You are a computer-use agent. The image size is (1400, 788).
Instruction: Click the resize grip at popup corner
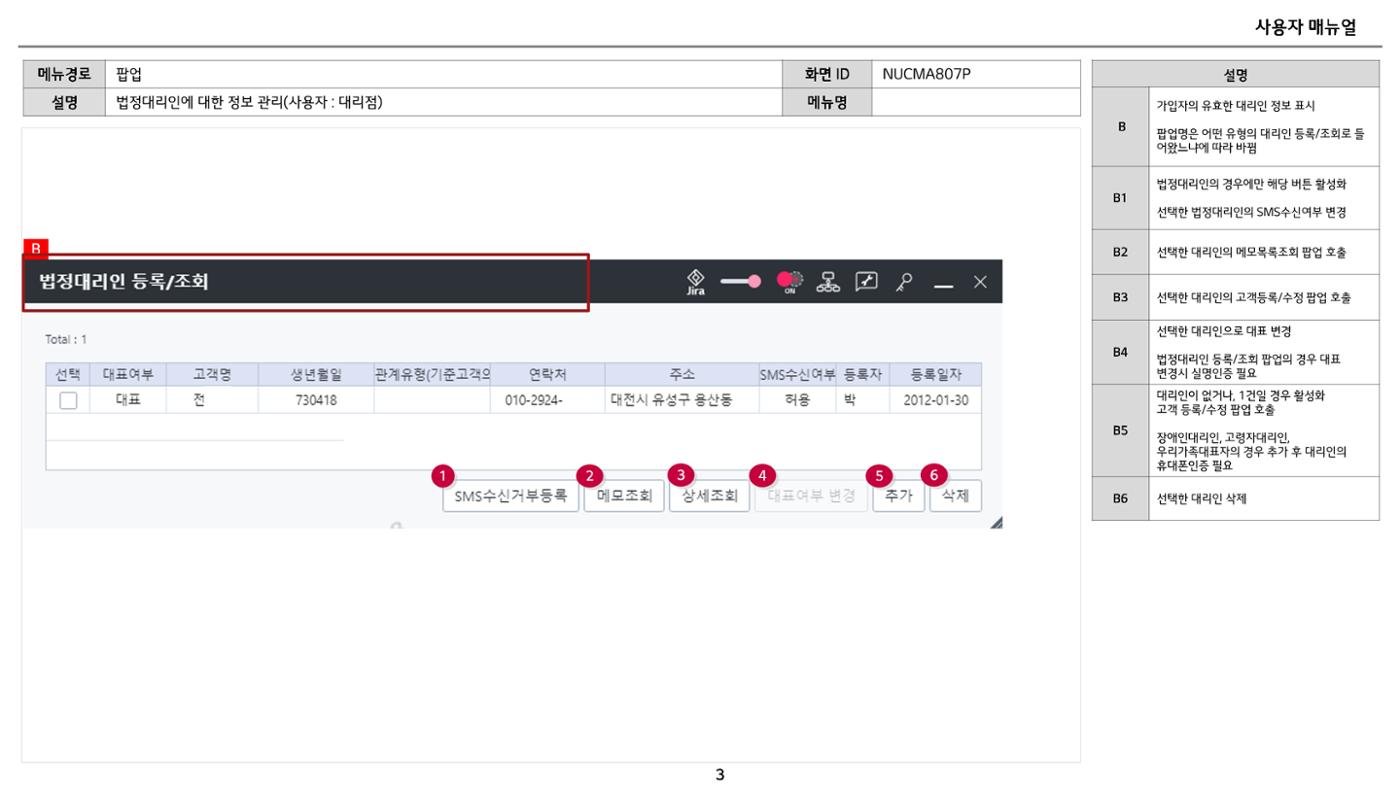[995, 521]
